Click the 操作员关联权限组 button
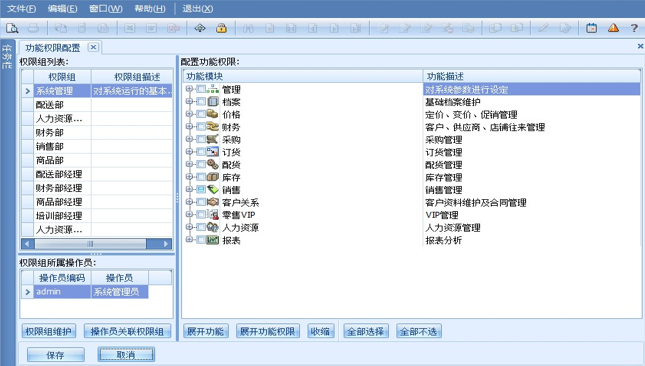The height and width of the screenshot is (366, 645). pyautogui.click(x=127, y=331)
